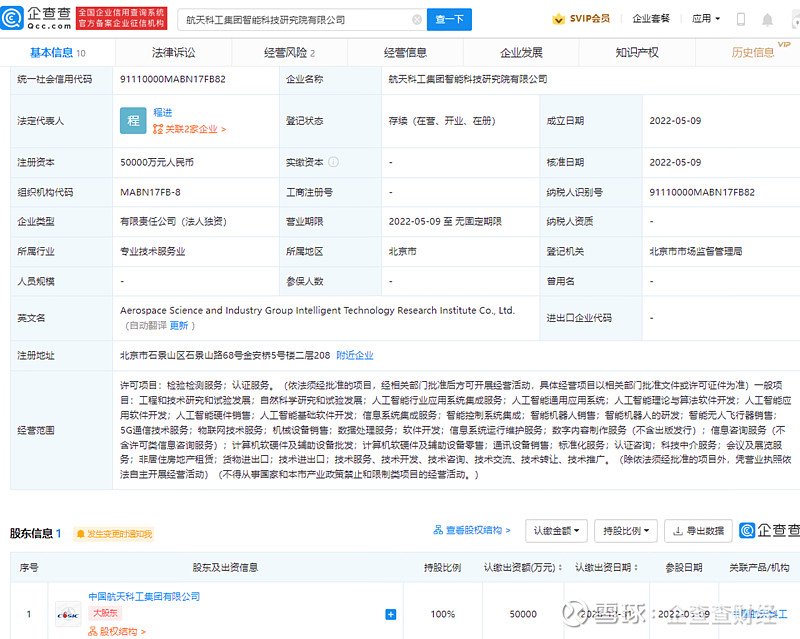Image resolution: width=800 pixels, height=639 pixels.
Task: Open the notifications bell icon
Action: 767,19
